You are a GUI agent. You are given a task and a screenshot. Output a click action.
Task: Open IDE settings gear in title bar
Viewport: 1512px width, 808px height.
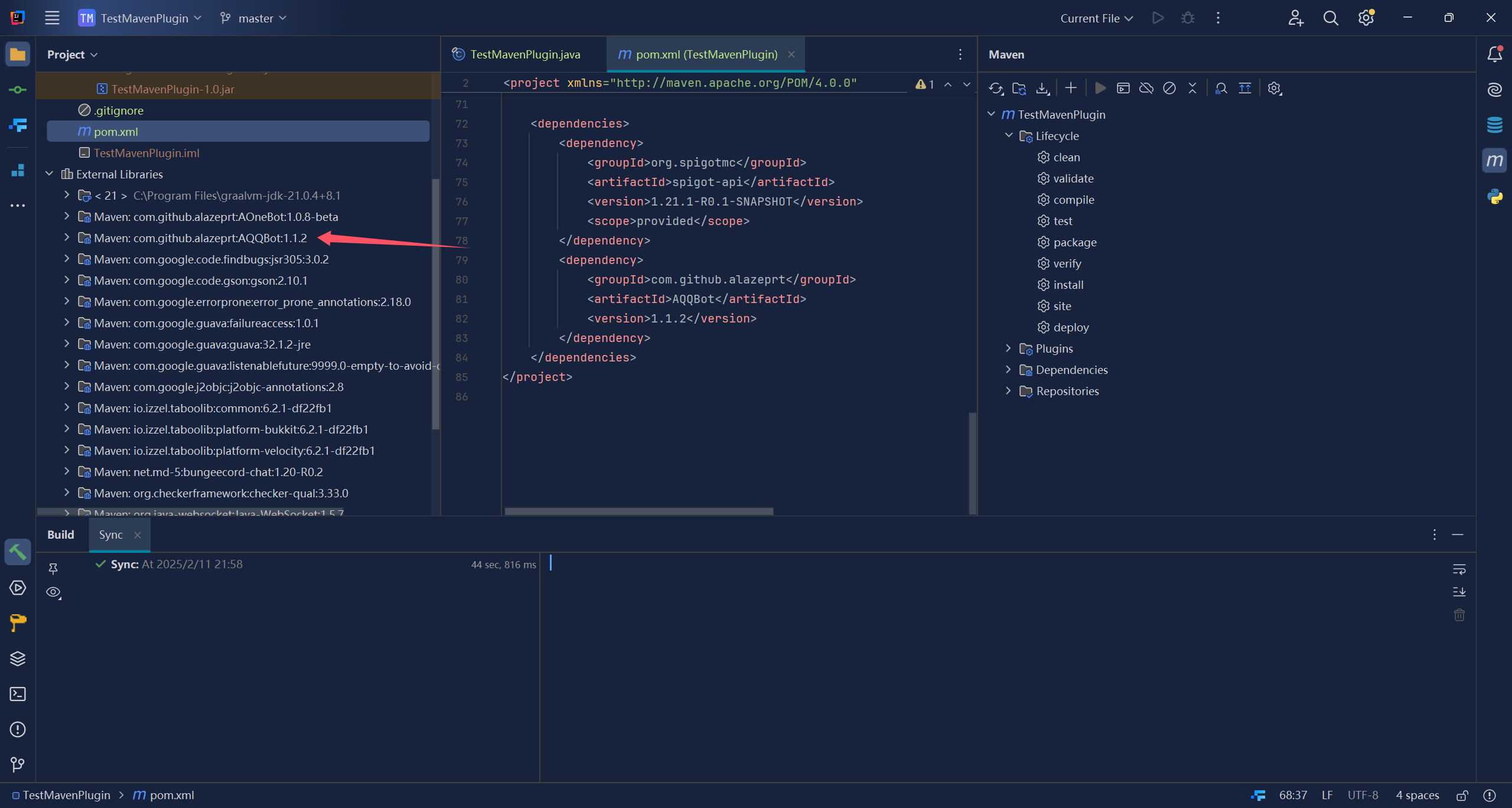tap(1366, 18)
